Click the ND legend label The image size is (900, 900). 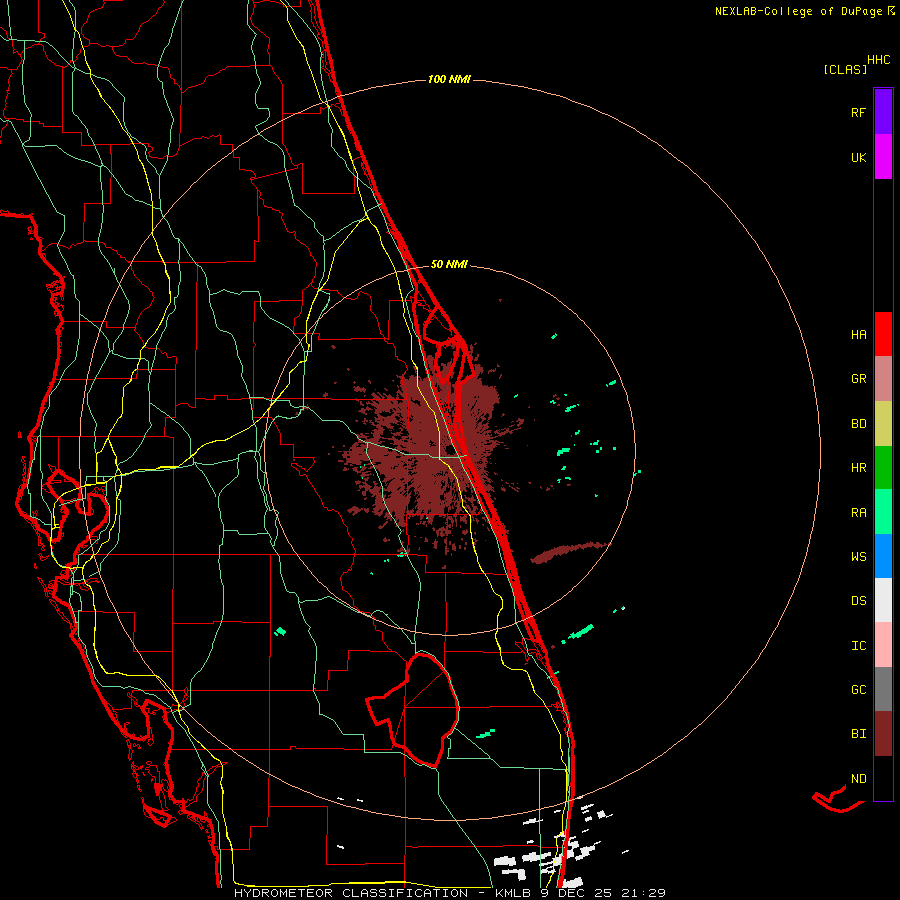click(x=858, y=779)
